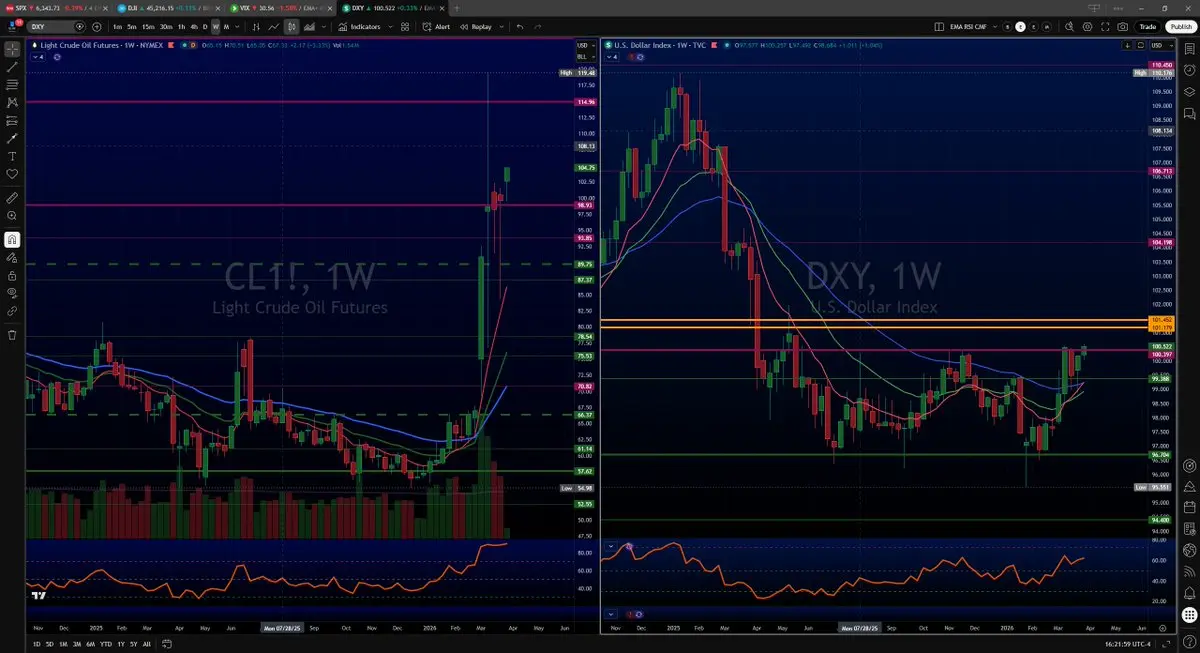Select the D daily timeframe
The width and height of the screenshot is (1200, 653).
coord(205,27)
